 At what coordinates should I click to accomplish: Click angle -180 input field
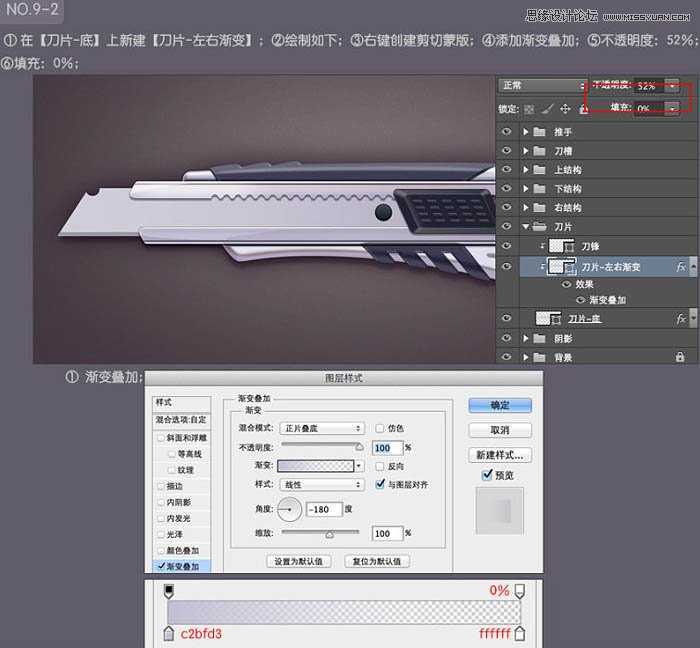coord(324,509)
